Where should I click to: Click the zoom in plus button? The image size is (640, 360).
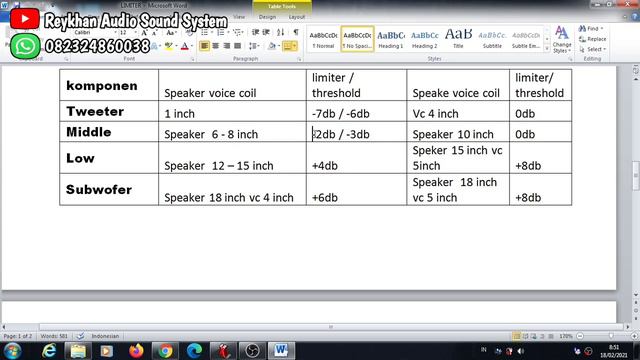(x=634, y=336)
